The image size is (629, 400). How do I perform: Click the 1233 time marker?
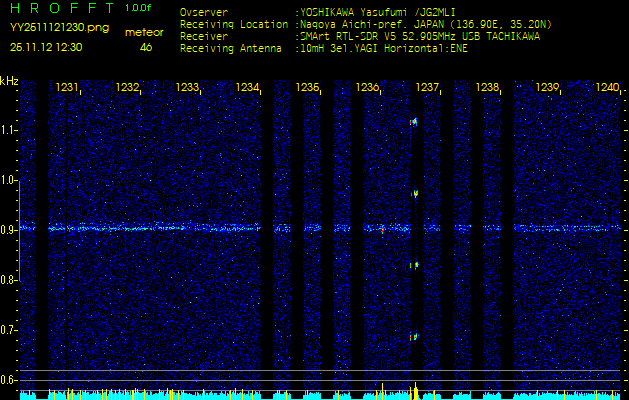point(187,87)
